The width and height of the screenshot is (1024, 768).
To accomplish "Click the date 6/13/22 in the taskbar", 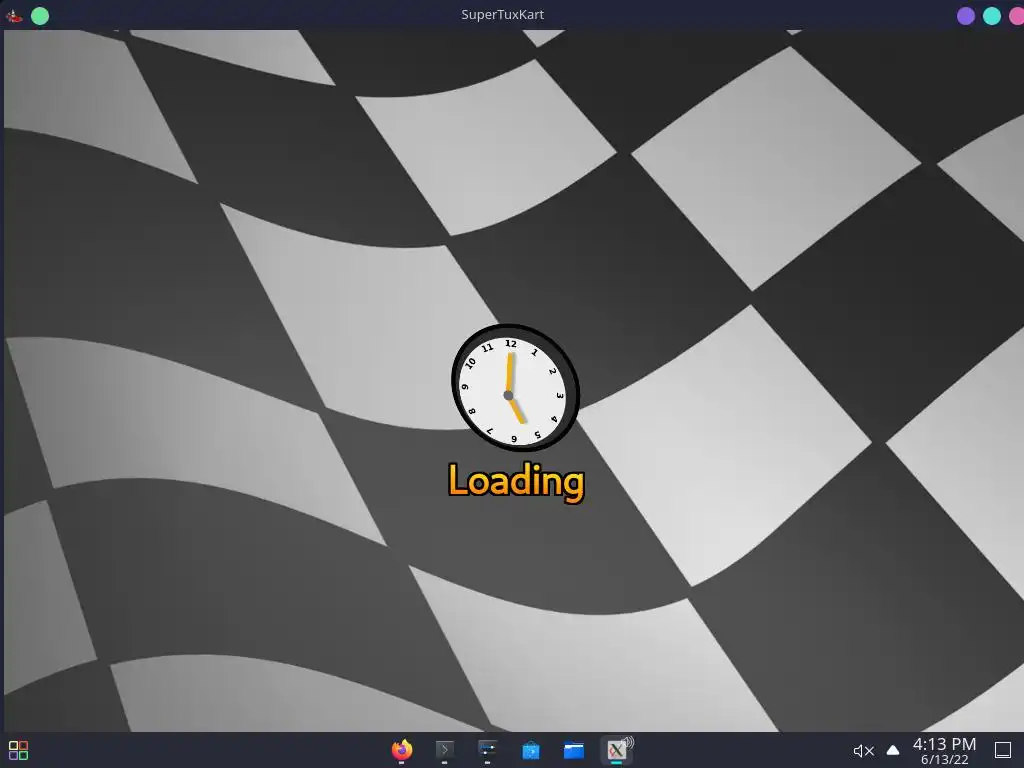I will [x=944, y=760].
